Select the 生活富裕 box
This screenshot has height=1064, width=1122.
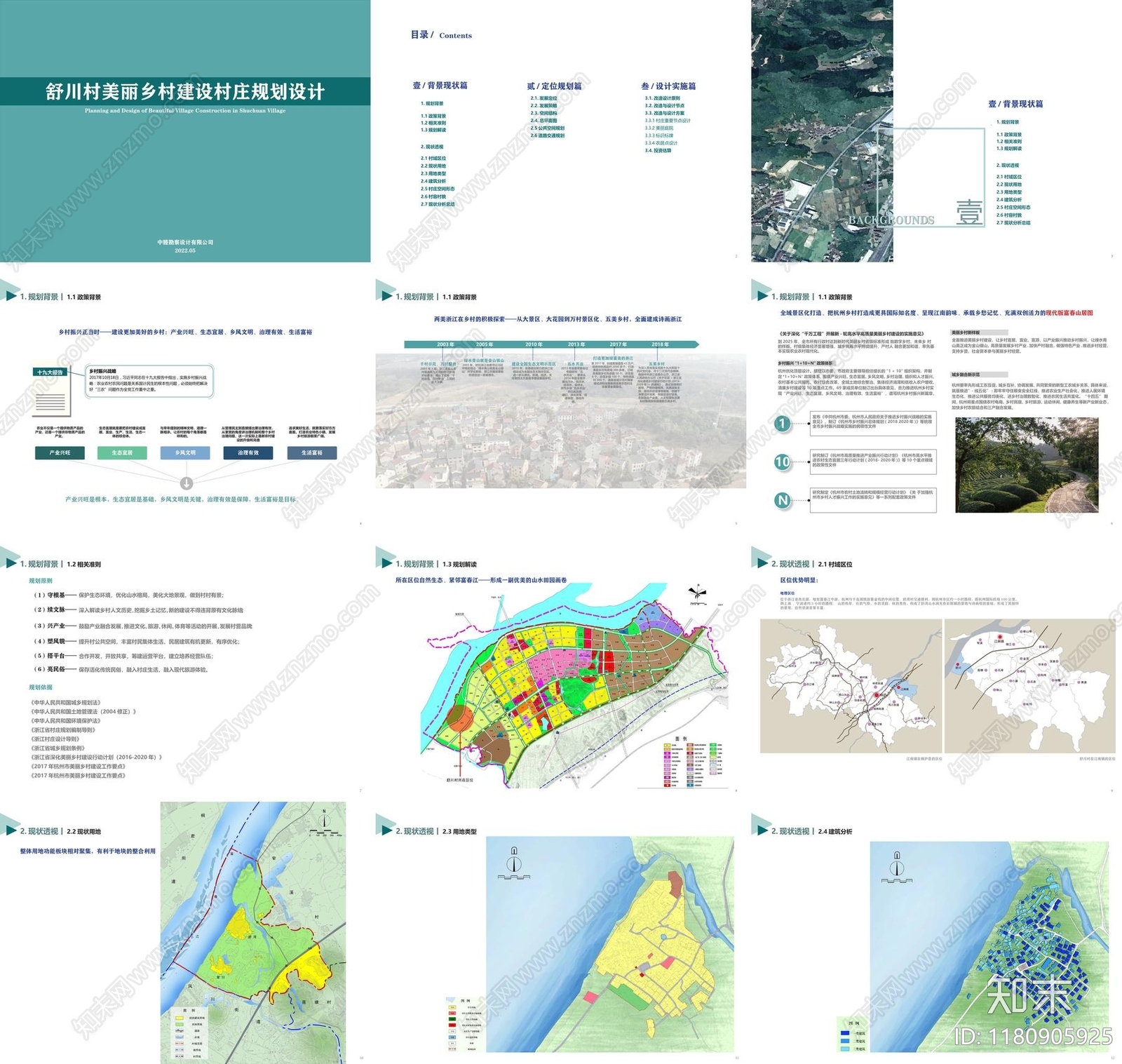click(x=312, y=452)
